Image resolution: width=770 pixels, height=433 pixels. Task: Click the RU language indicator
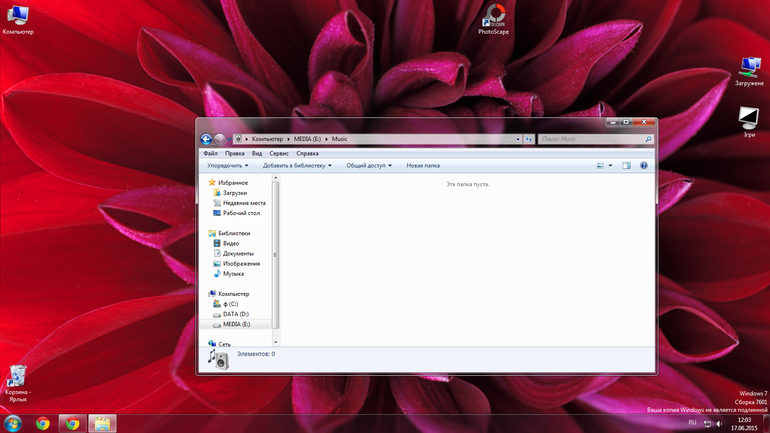[x=692, y=423]
